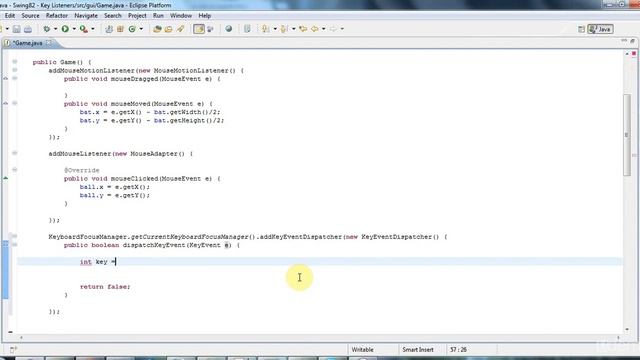The image size is (640, 360).
Task: Click the globe web browser icon
Action: tap(229, 29)
